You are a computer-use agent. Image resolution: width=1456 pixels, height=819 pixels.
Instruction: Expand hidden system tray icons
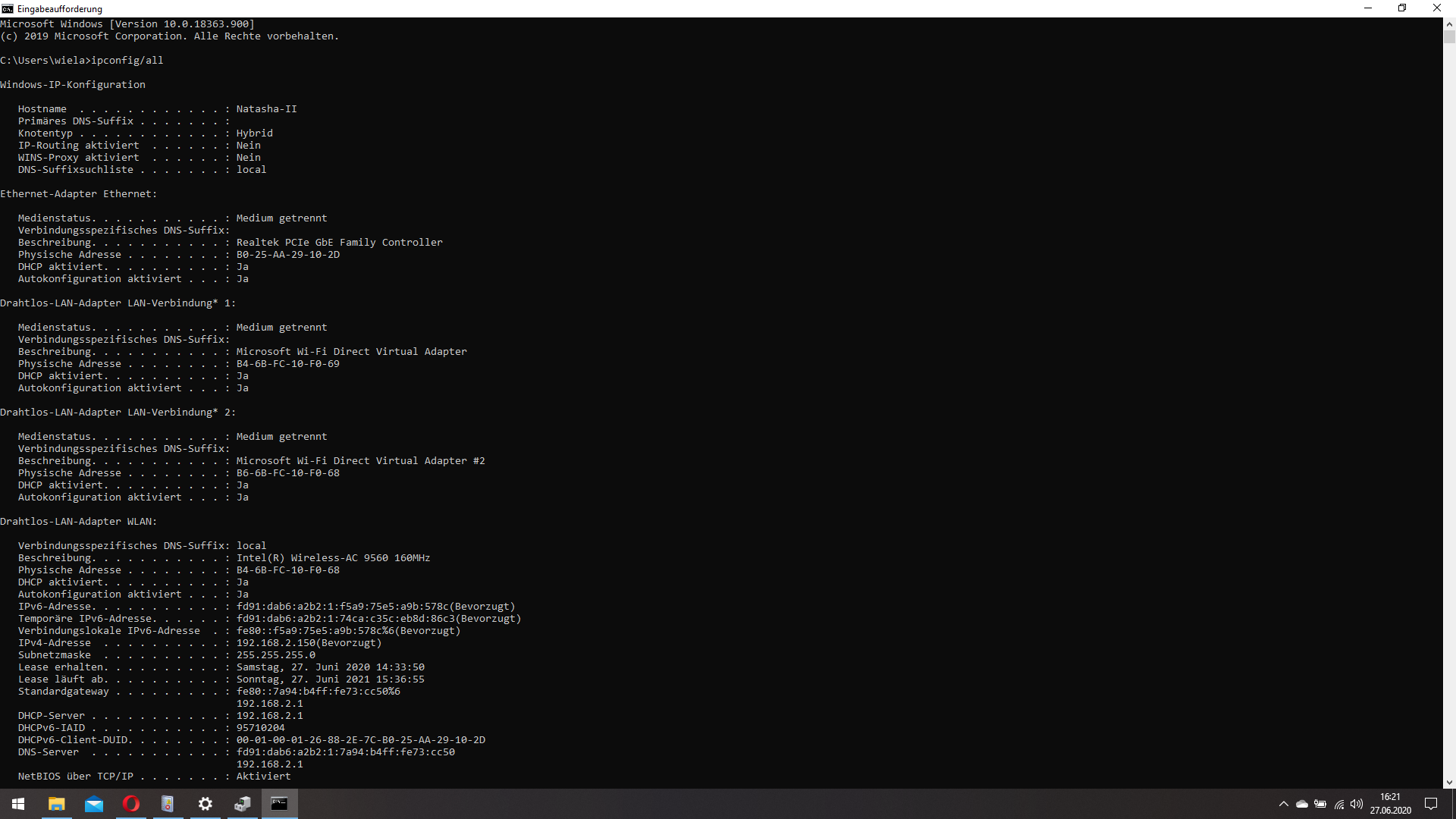pyautogui.click(x=1283, y=804)
